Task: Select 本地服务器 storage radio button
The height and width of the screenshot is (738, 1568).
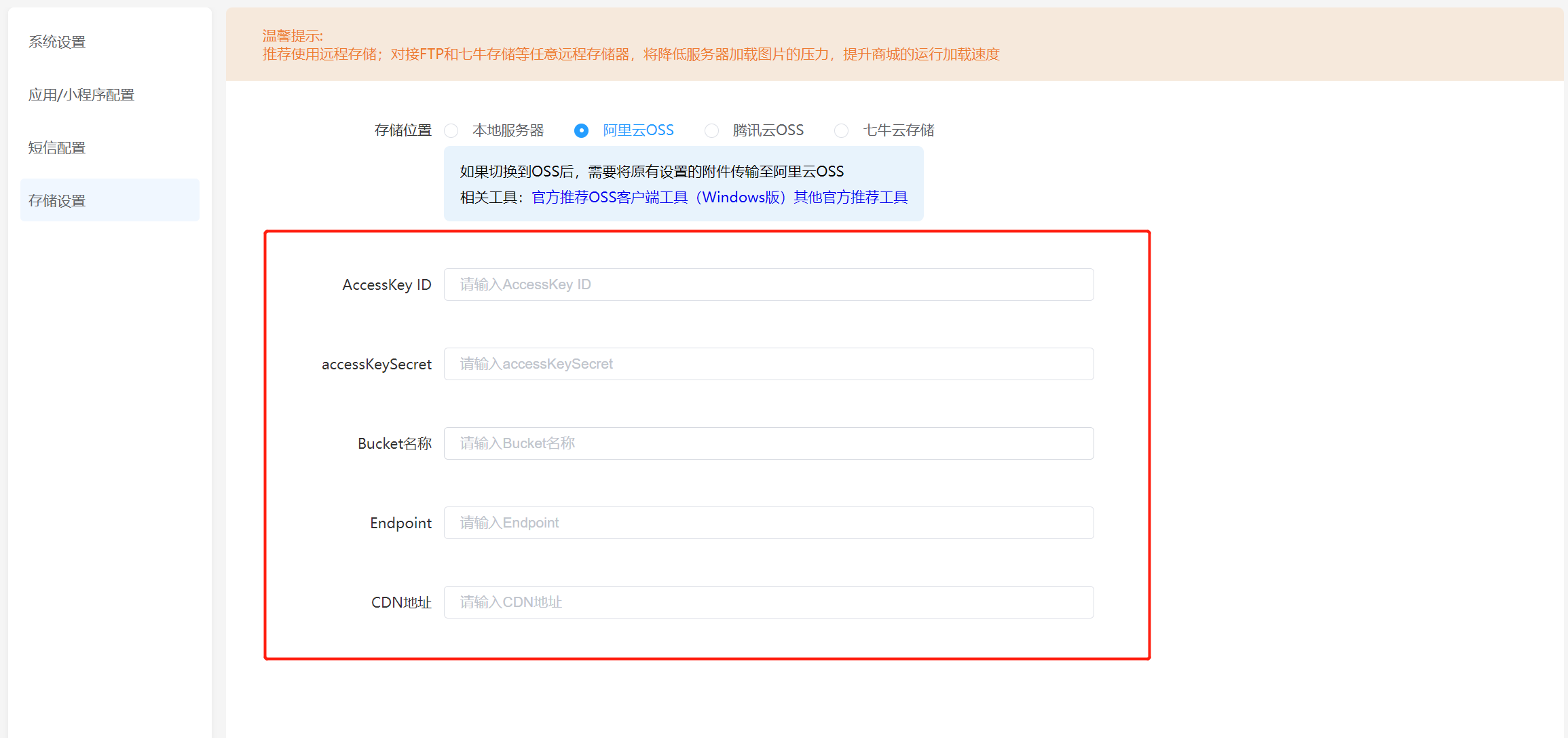Action: [x=451, y=130]
